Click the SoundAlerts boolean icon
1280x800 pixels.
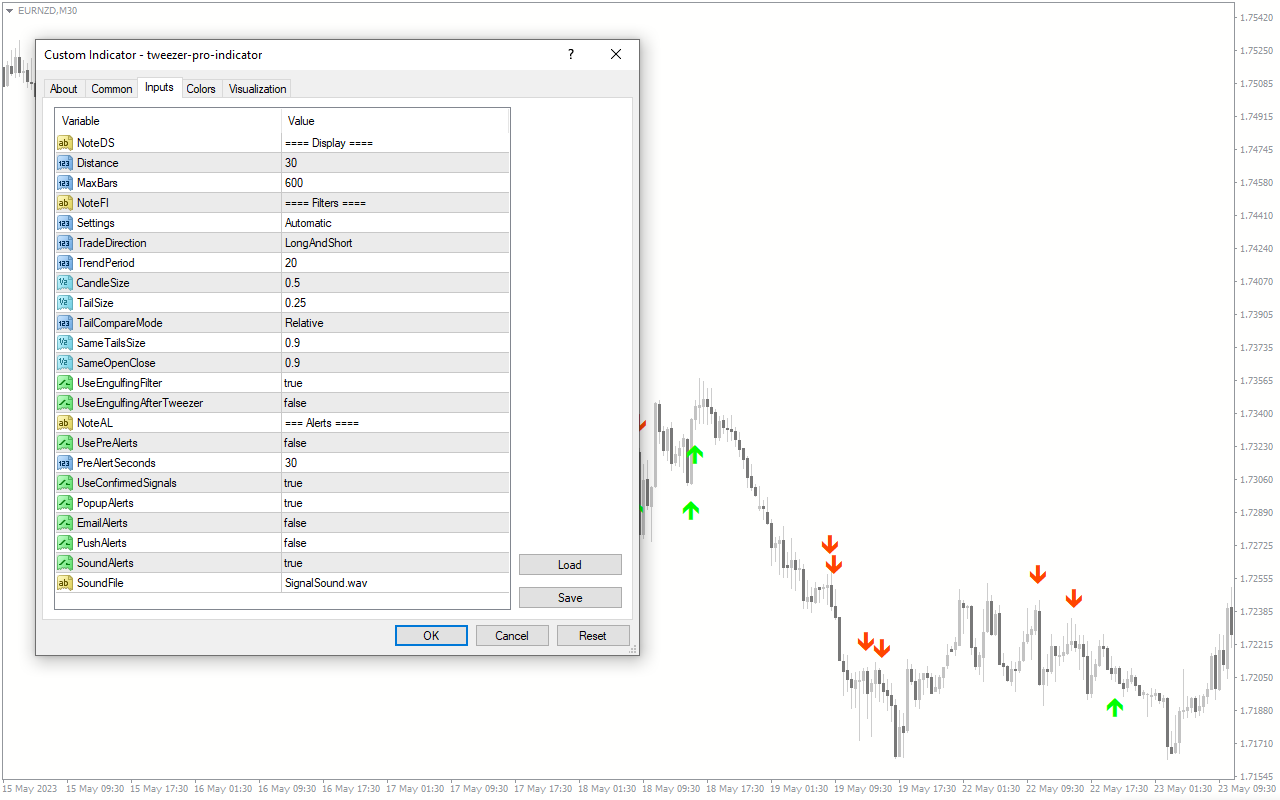65,563
